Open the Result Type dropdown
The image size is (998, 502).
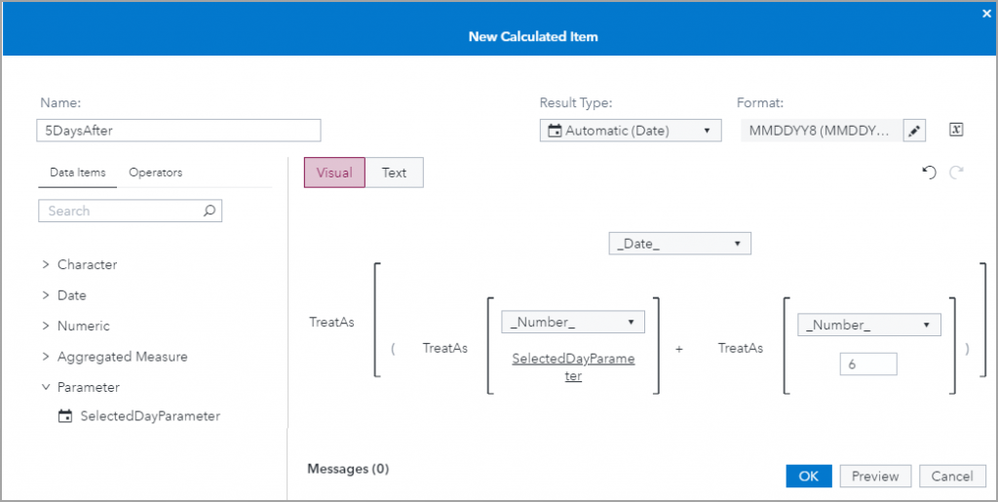pyautogui.click(x=630, y=130)
